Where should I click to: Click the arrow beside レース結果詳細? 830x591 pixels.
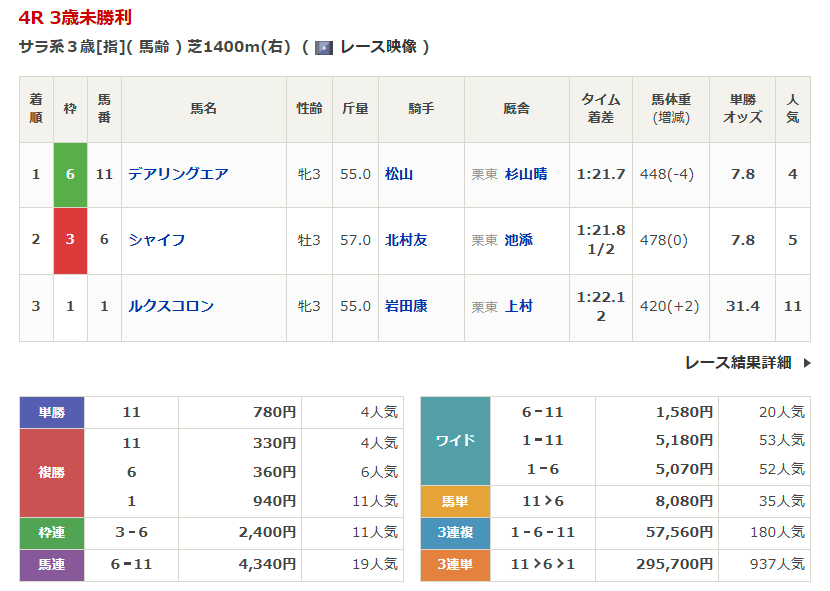click(x=806, y=363)
